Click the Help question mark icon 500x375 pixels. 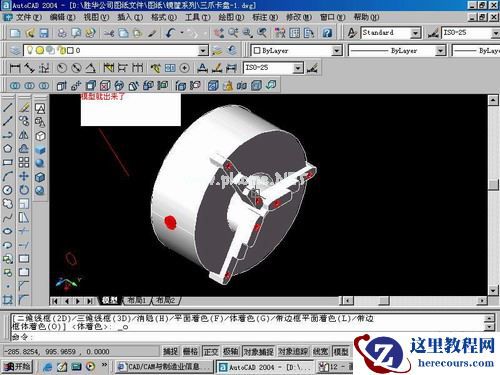coord(327,33)
